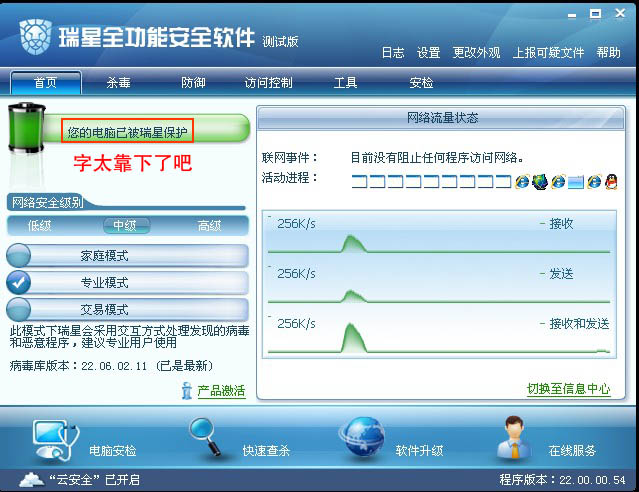639x492 pixels.
Task: Set network security level to 中级
Action: [126, 225]
